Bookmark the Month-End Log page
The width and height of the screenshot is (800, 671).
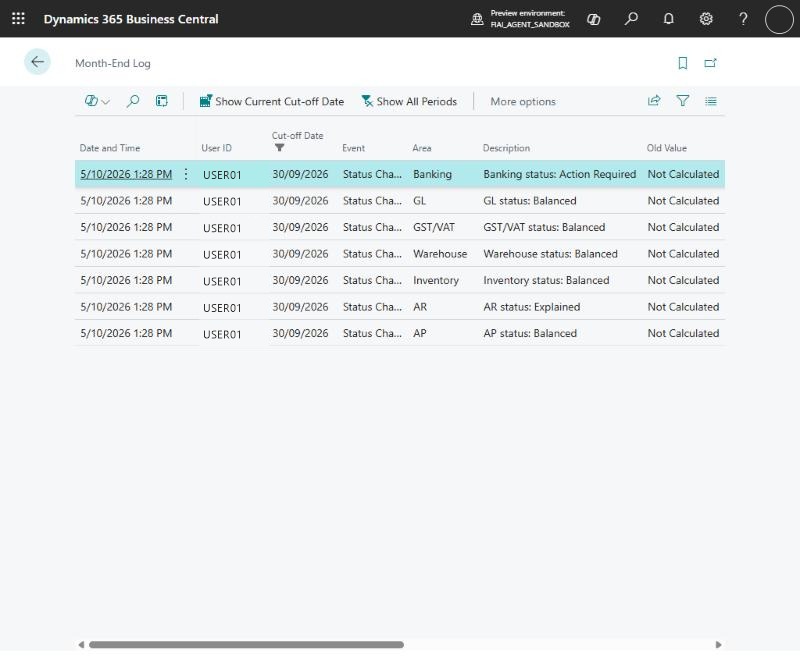(x=683, y=63)
